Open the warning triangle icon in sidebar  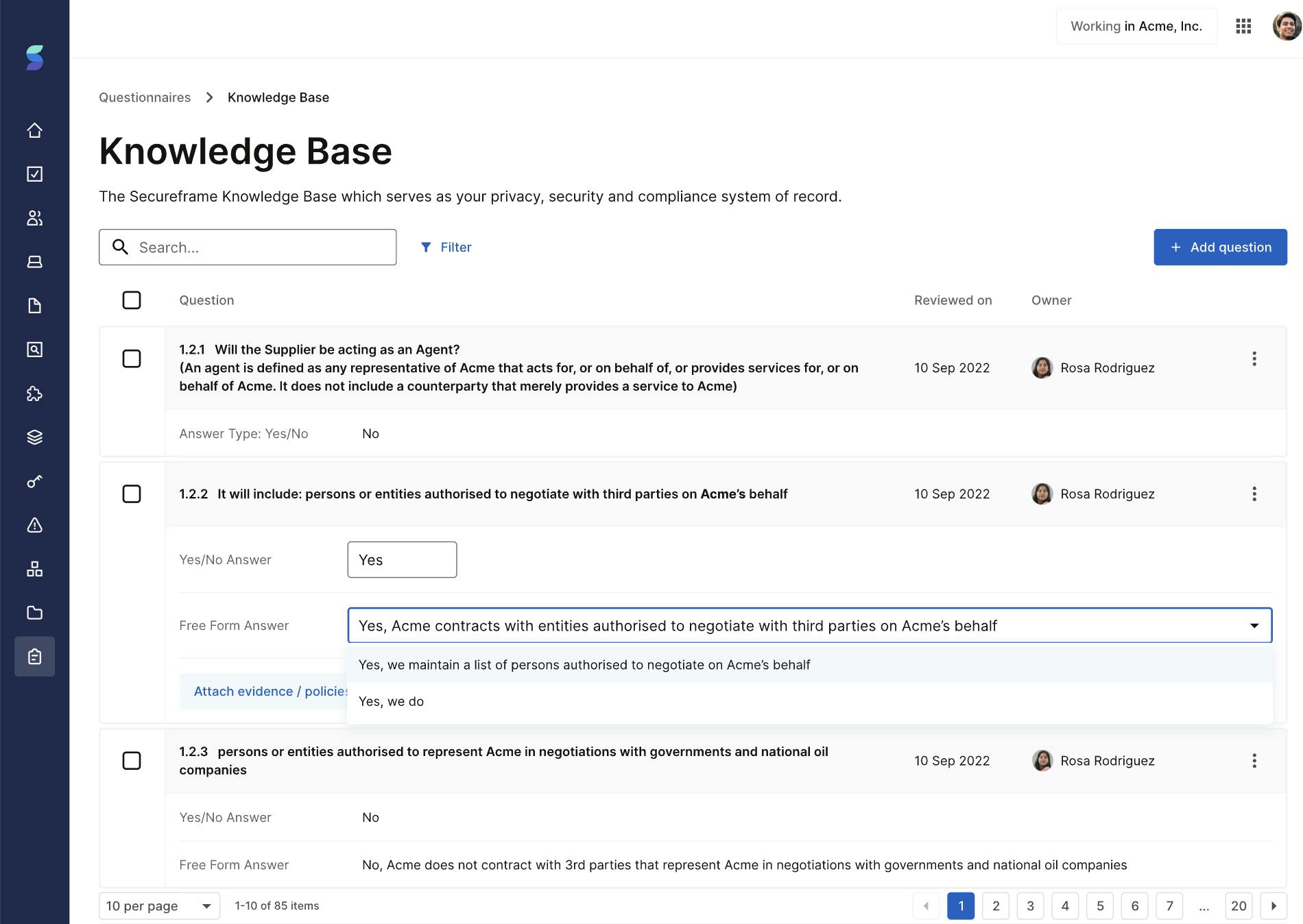(x=34, y=525)
